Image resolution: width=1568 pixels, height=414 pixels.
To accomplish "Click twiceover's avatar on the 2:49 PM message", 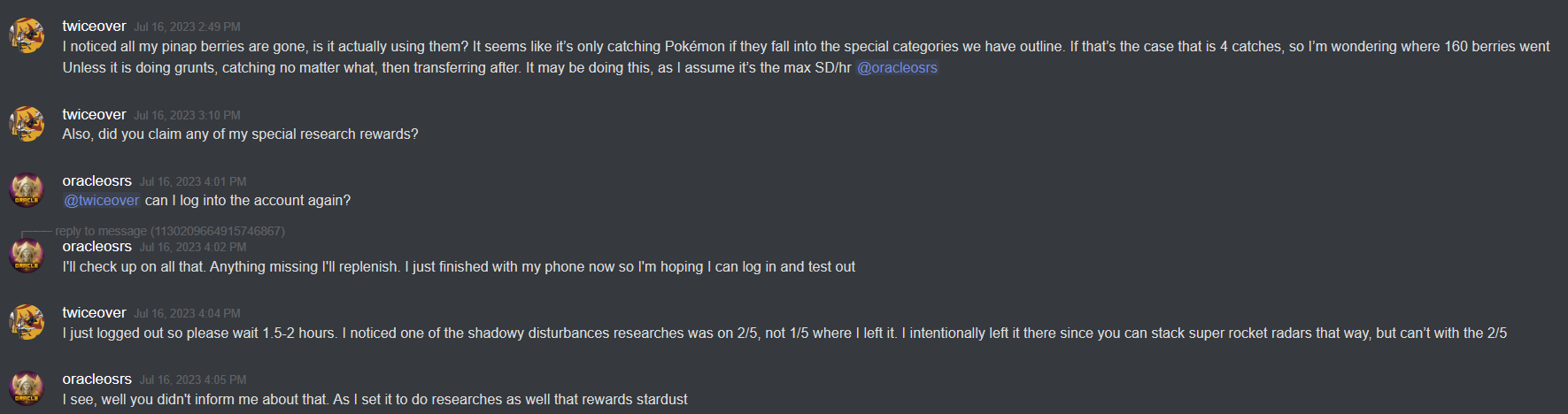I will (x=27, y=35).
